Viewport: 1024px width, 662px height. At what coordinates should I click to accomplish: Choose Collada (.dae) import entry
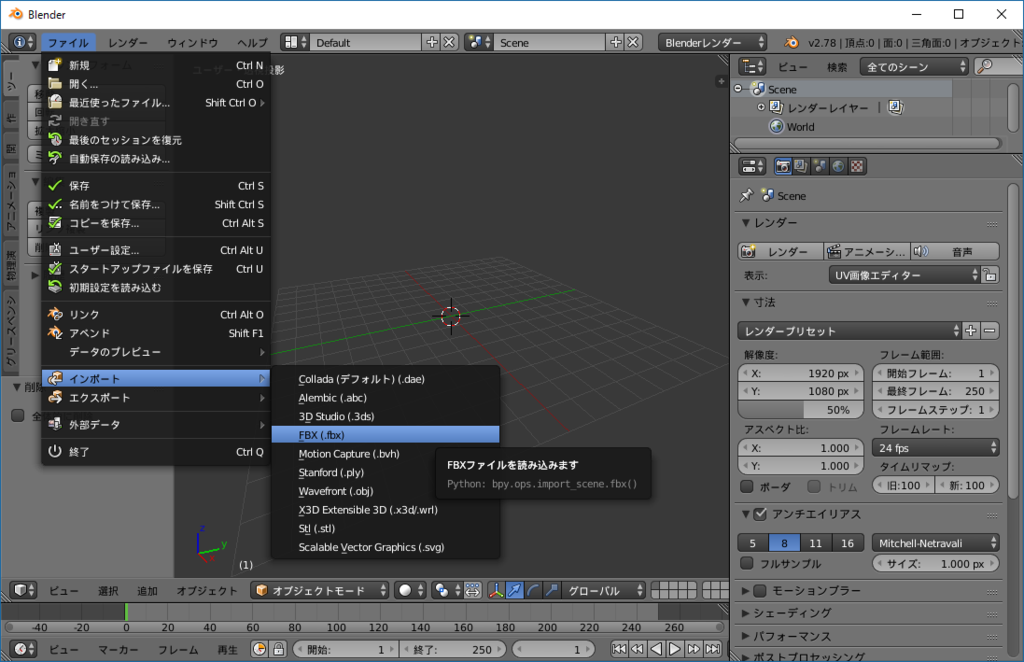click(x=385, y=379)
